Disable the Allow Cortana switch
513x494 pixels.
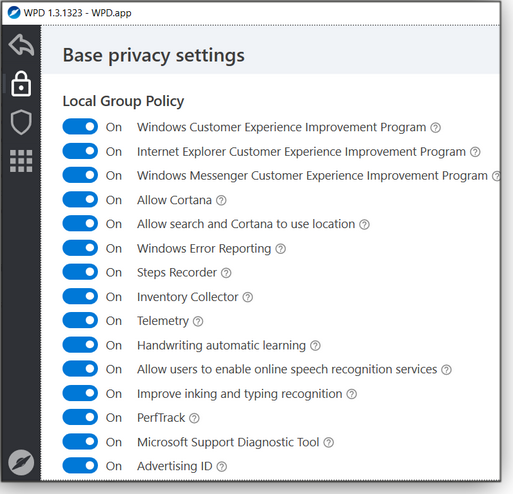point(80,199)
